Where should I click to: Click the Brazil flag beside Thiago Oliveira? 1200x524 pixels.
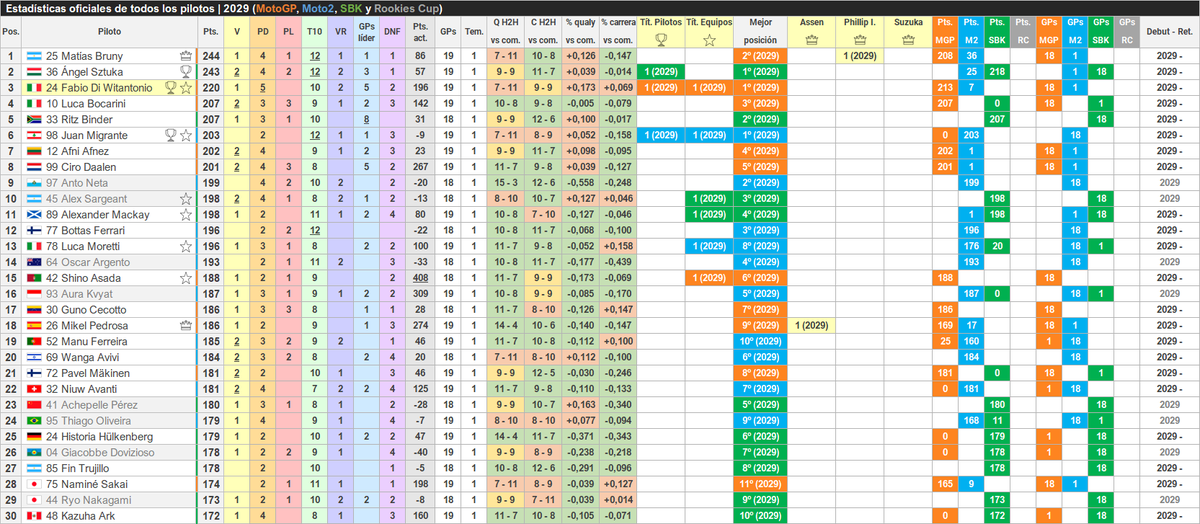click(33, 420)
